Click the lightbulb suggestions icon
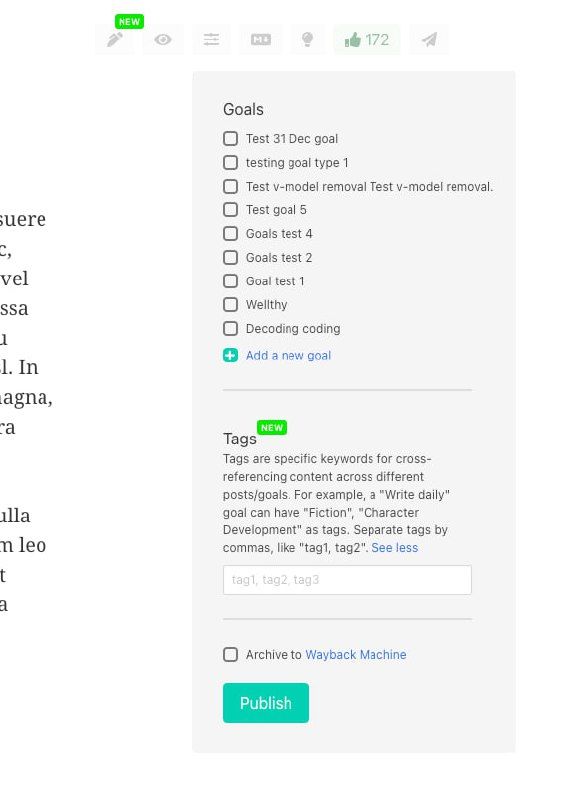The height and width of the screenshot is (800, 578). [307, 40]
